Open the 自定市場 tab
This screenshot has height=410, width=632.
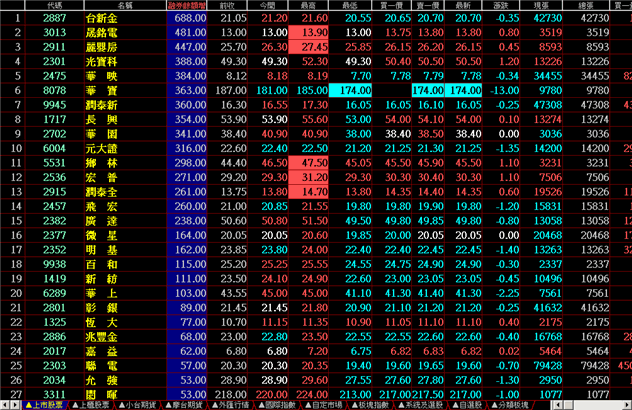[324, 405]
